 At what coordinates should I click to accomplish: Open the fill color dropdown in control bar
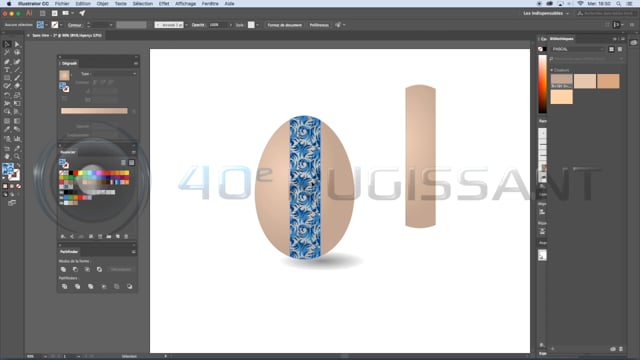pyautogui.click(x=47, y=25)
